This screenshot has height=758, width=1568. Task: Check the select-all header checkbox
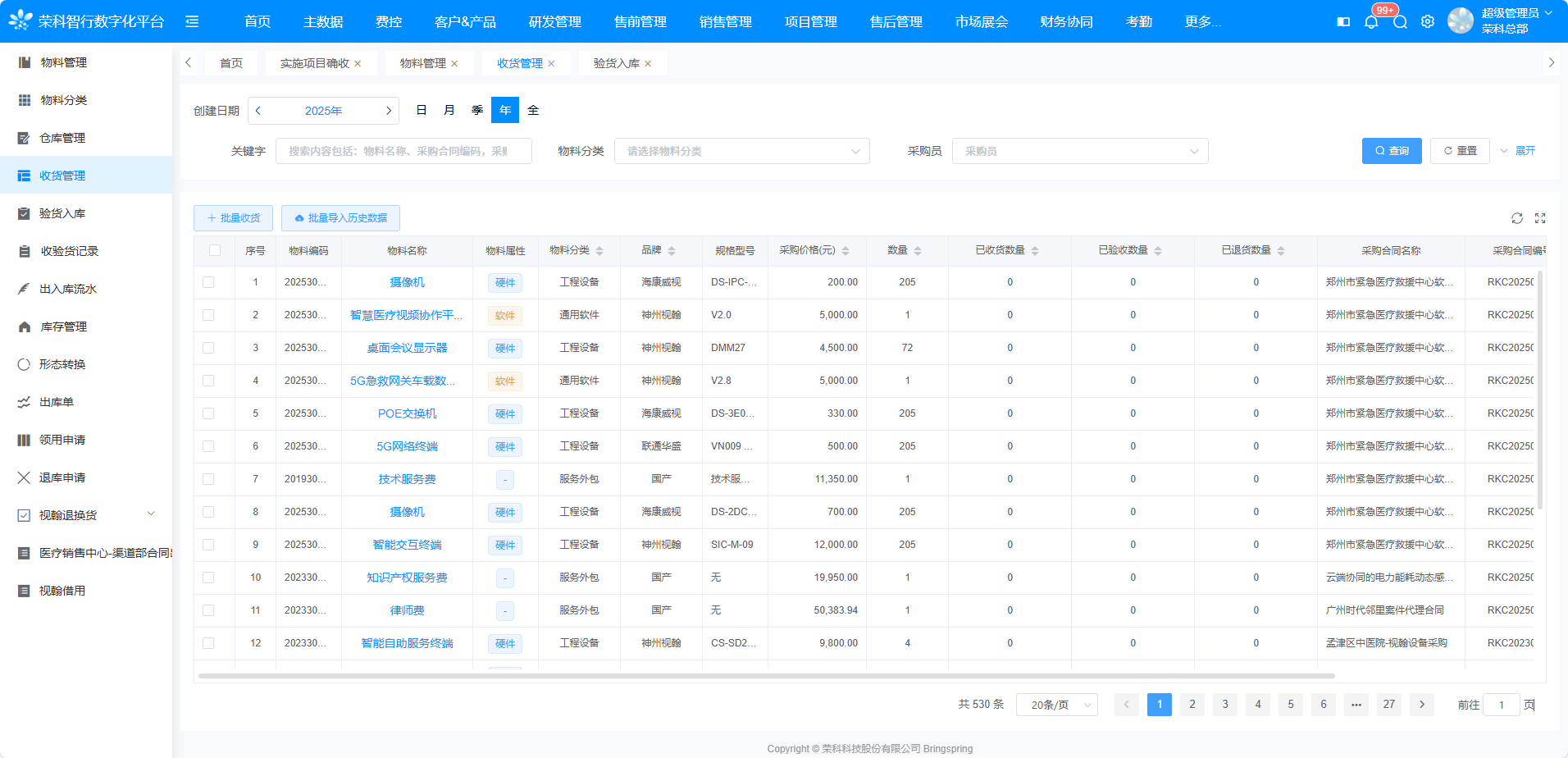point(215,250)
